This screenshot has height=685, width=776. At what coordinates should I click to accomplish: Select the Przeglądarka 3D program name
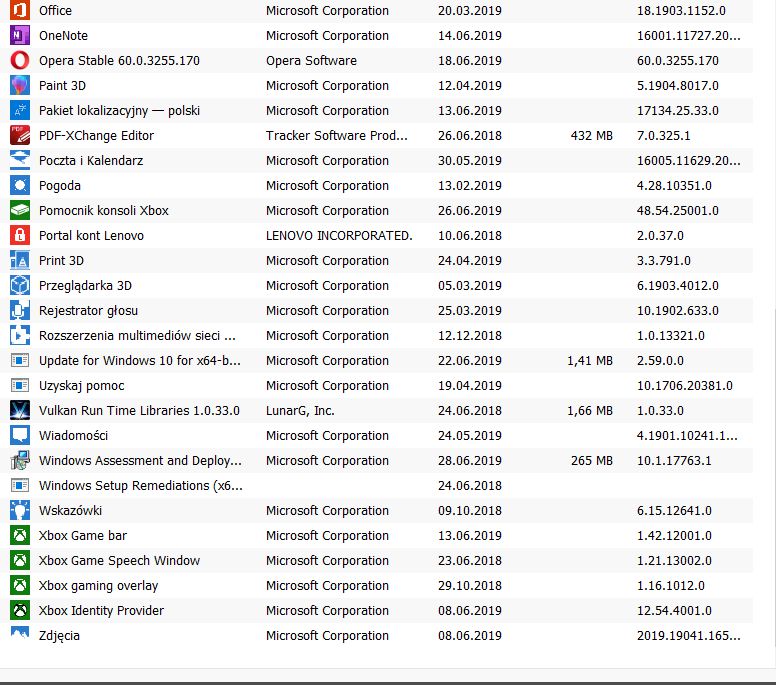pyautogui.click(x=86, y=286)
